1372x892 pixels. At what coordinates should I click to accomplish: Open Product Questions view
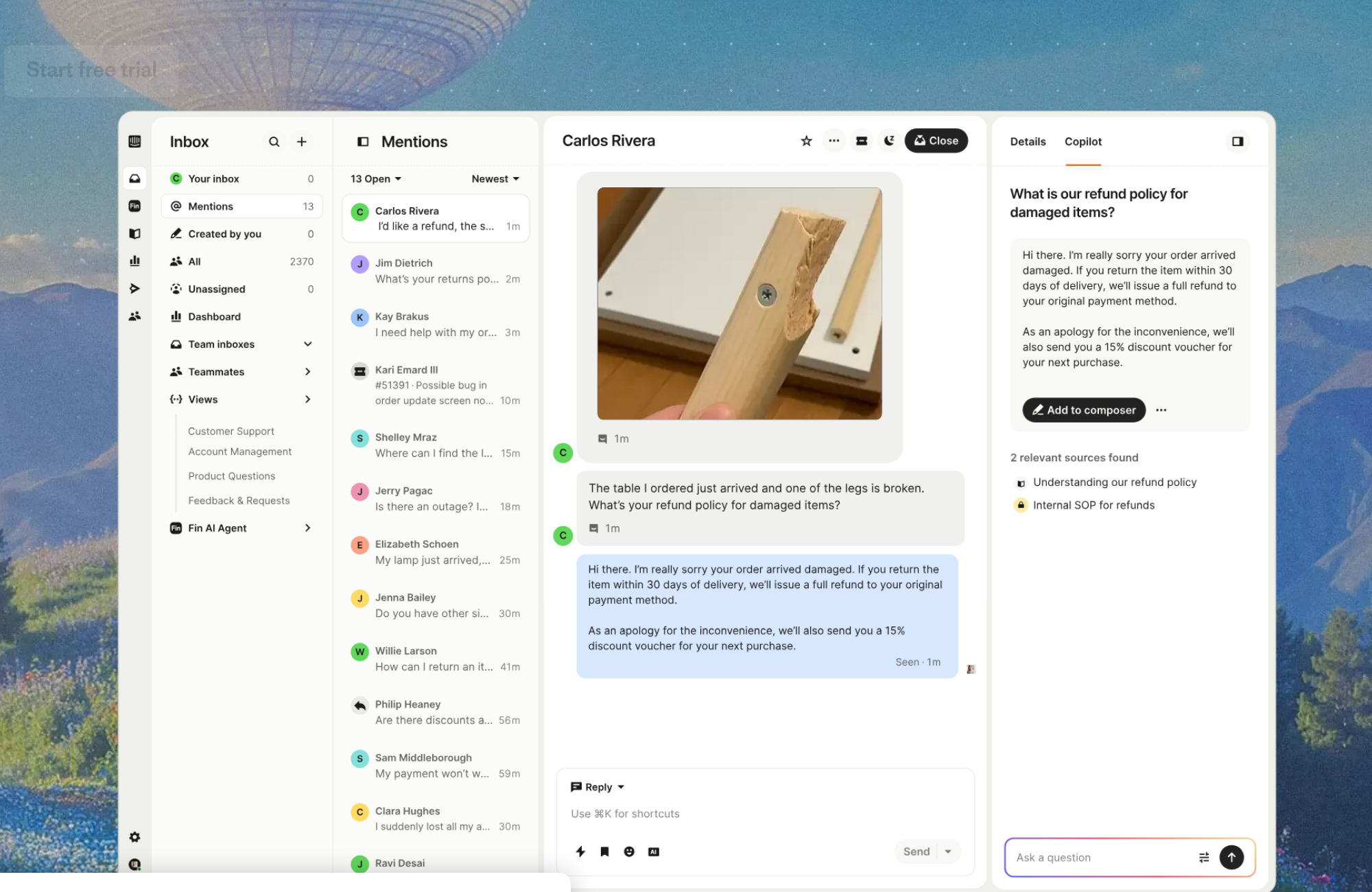[232, 476]
